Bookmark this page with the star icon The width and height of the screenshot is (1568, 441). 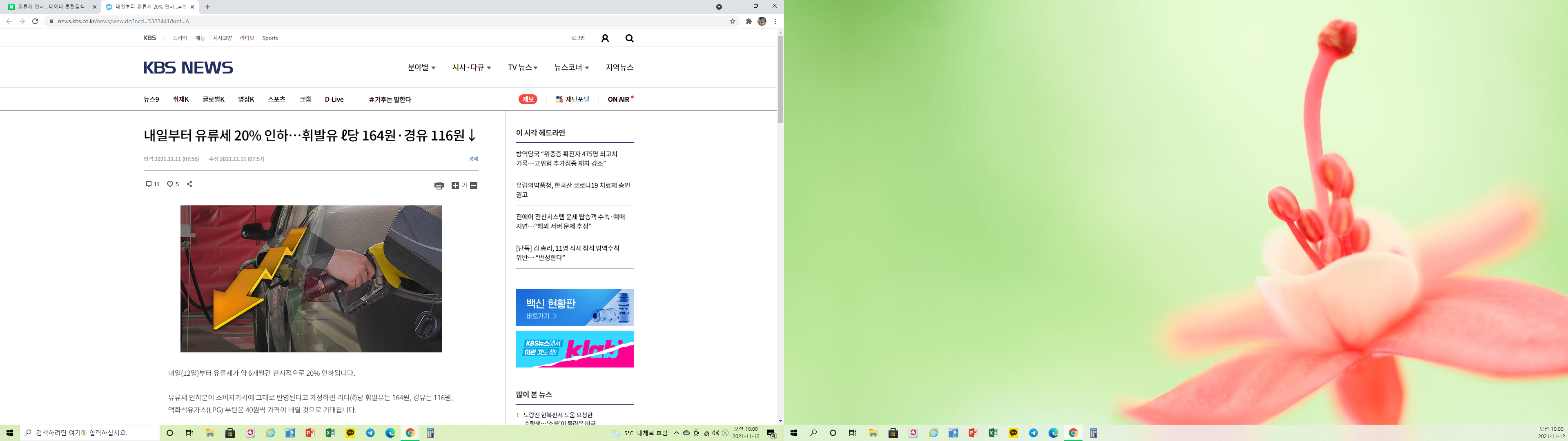point(732,21)
